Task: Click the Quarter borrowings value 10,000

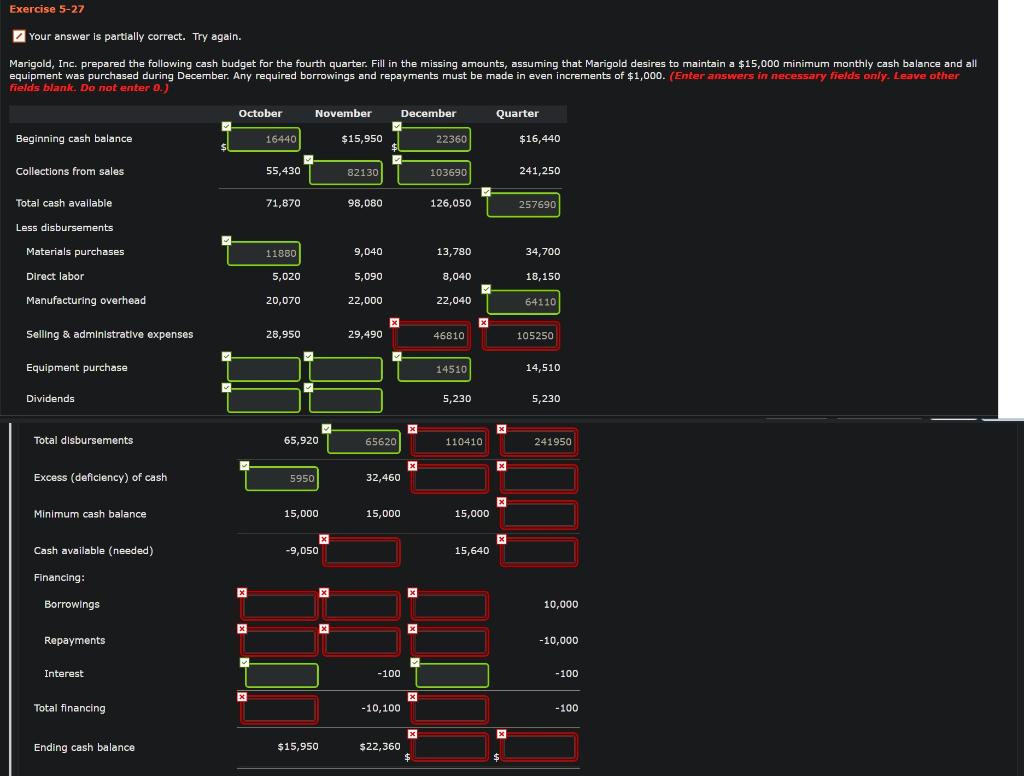Action: 560,604
